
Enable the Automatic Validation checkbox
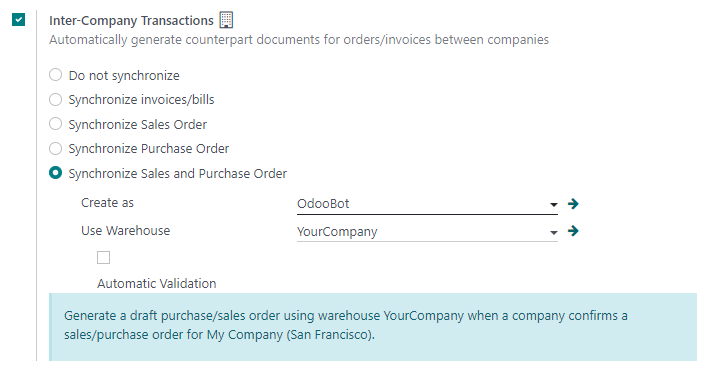(103, 257)
